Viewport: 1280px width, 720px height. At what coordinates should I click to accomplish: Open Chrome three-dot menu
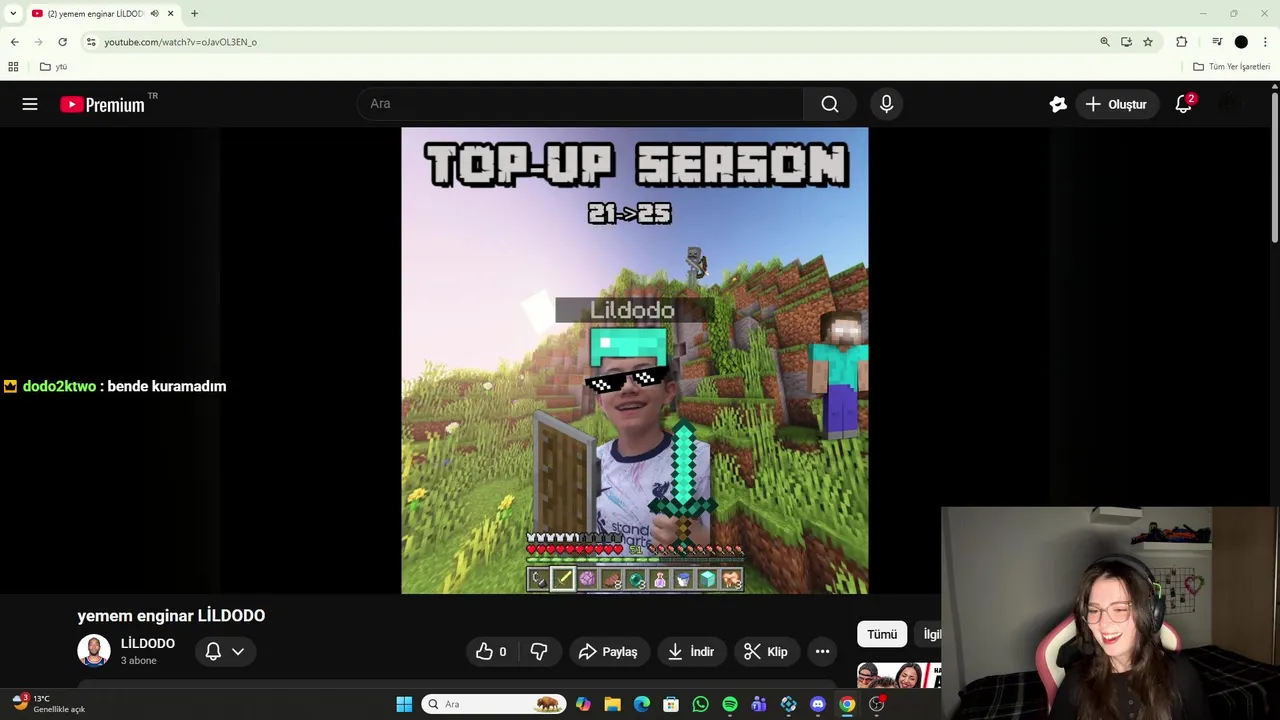pos(1265,42)
